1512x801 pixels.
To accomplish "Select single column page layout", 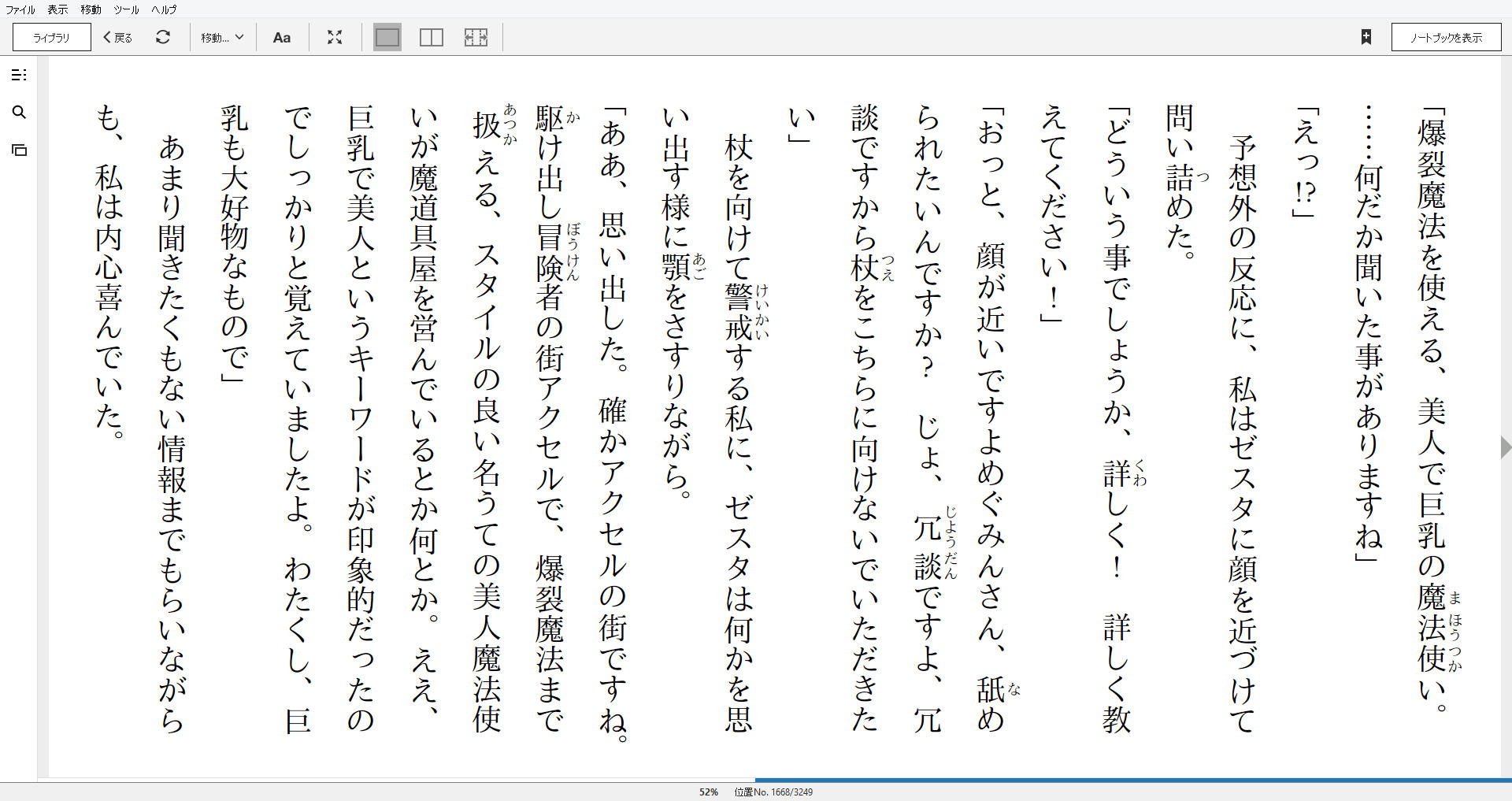I will (x=387, y=37).
